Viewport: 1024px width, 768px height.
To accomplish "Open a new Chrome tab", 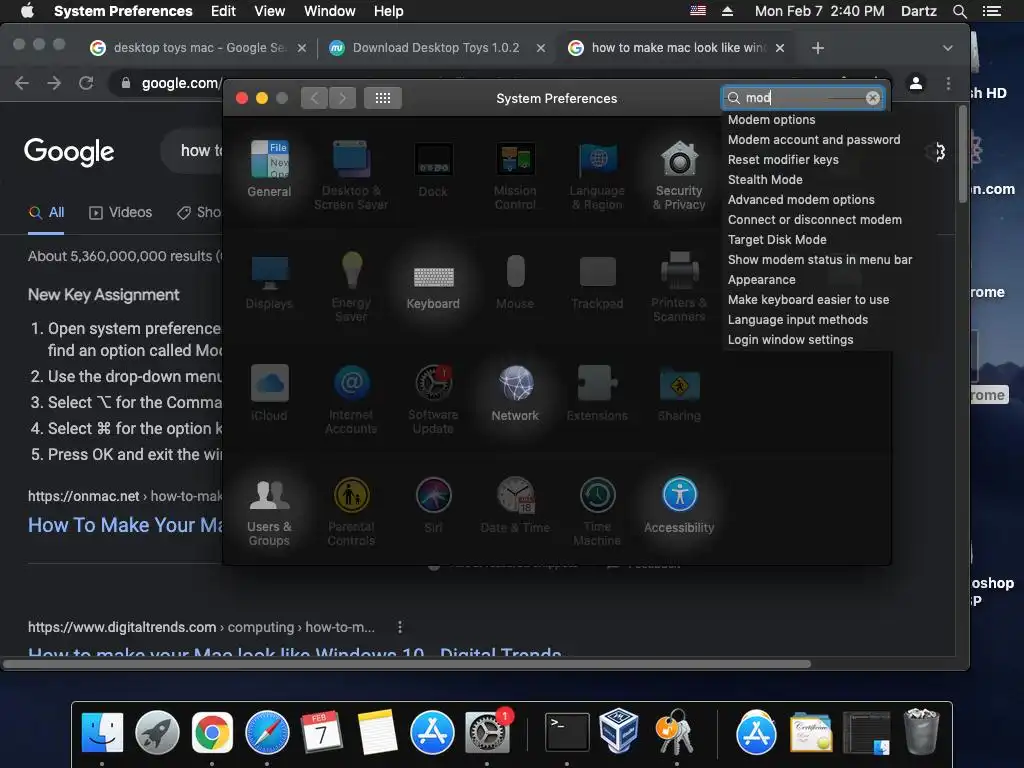I will pos(818,48).
